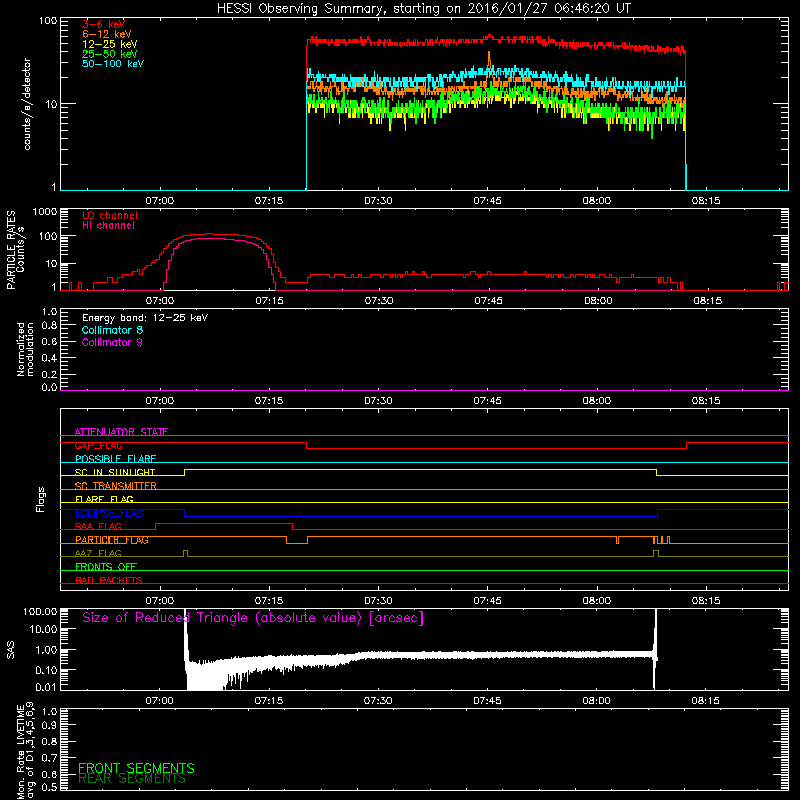The image size is (800, 800).
Task: Click the 08:15 time label under the Flags panel
Action: [706, 601]
